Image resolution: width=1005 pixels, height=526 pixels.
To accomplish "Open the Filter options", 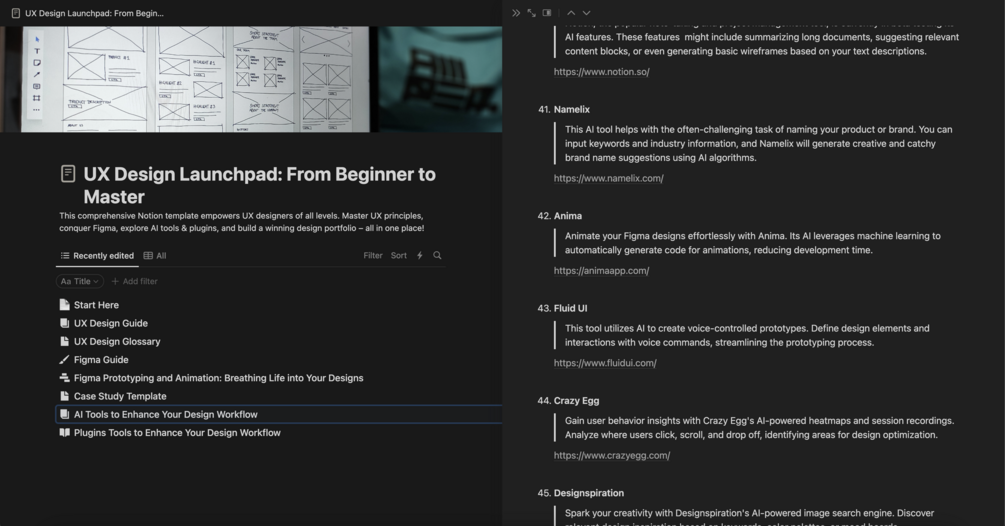I will pyautogui.click(x=373, y=255).
